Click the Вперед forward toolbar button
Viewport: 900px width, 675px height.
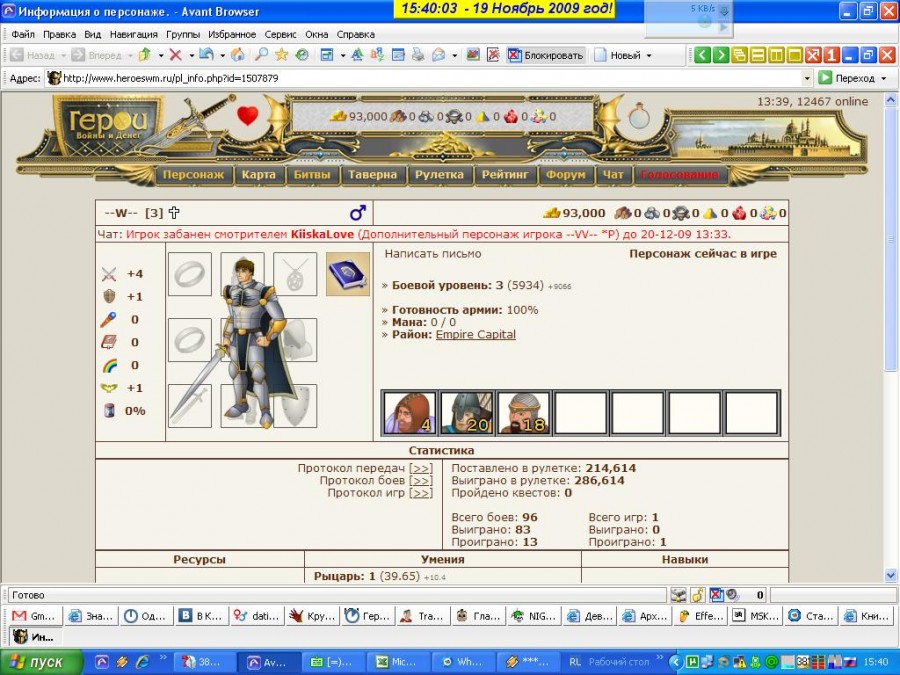coord(96,55)
